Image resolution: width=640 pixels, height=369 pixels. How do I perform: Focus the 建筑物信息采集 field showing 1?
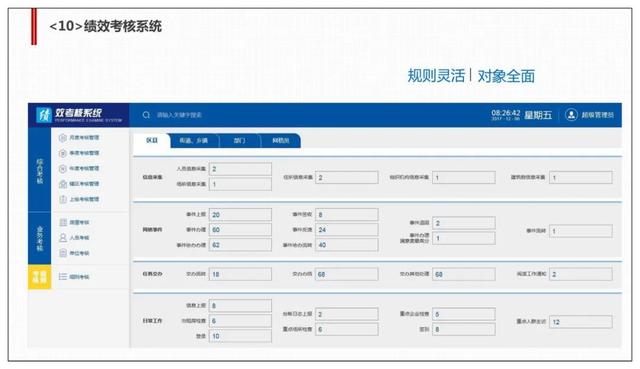(581, 178)
